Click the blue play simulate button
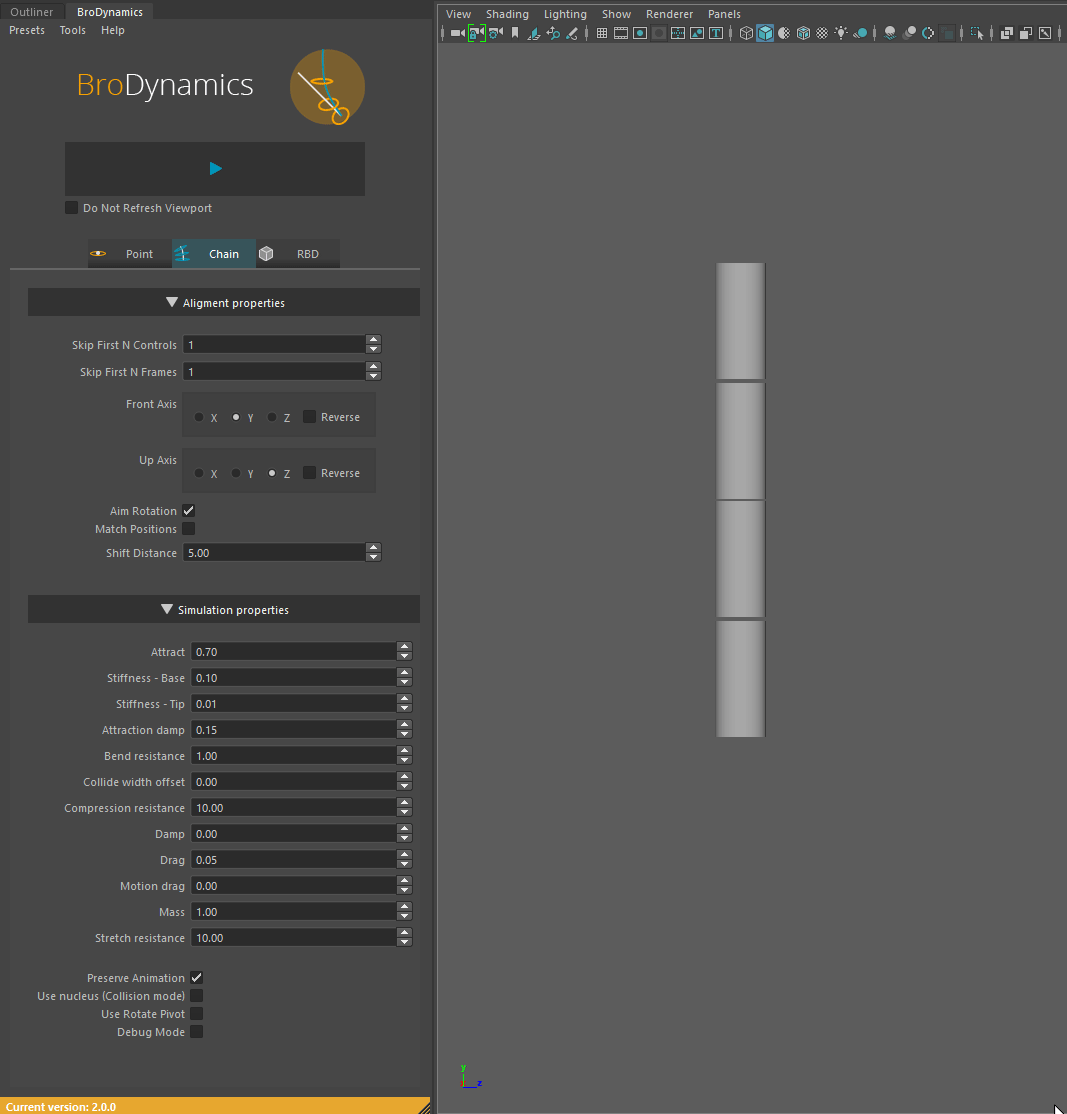This screenshot has width=1067, height=1114. tap(215, 168)
